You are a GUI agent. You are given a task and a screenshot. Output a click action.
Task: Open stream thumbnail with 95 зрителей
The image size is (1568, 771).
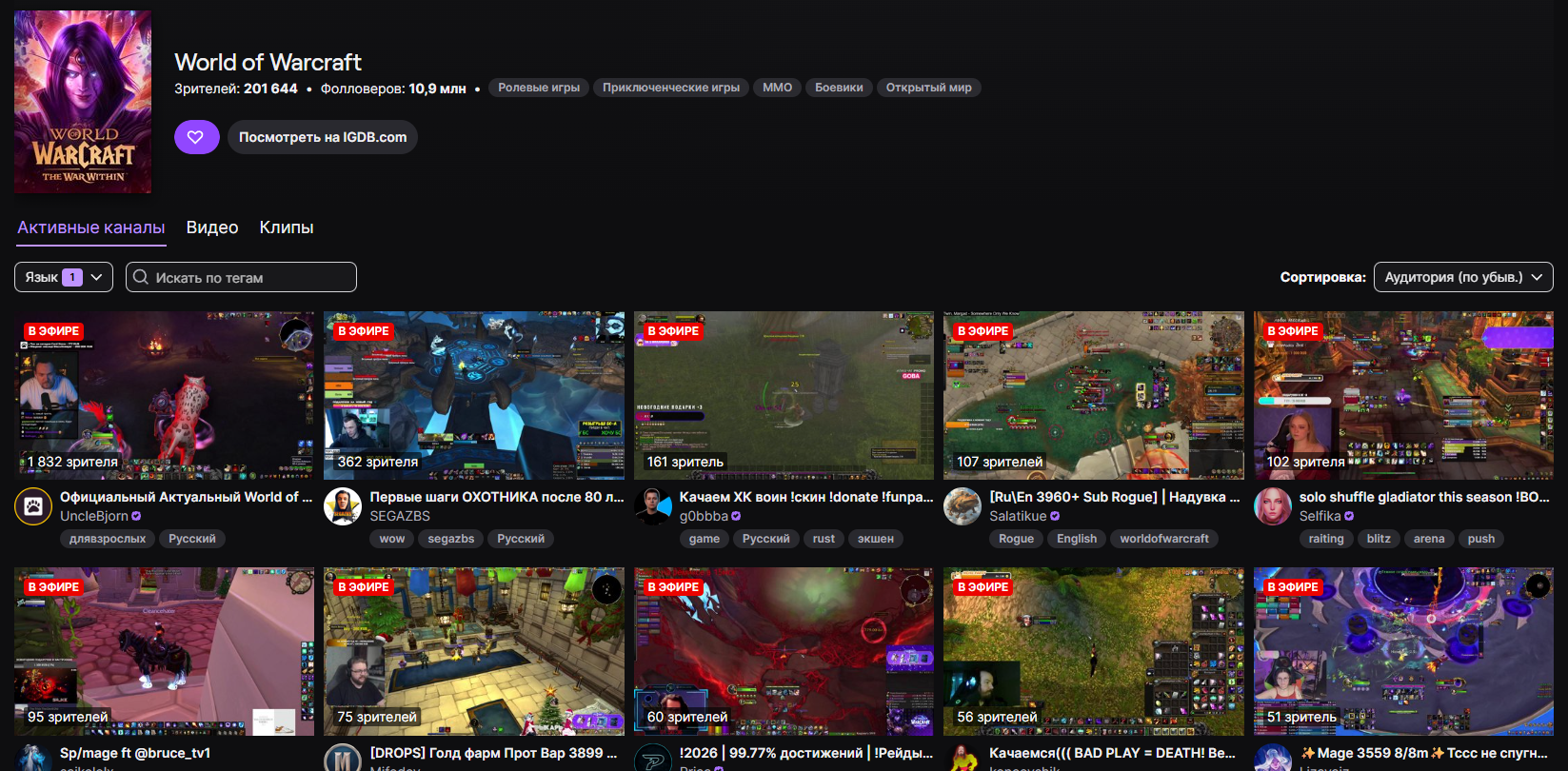point(164,651)
